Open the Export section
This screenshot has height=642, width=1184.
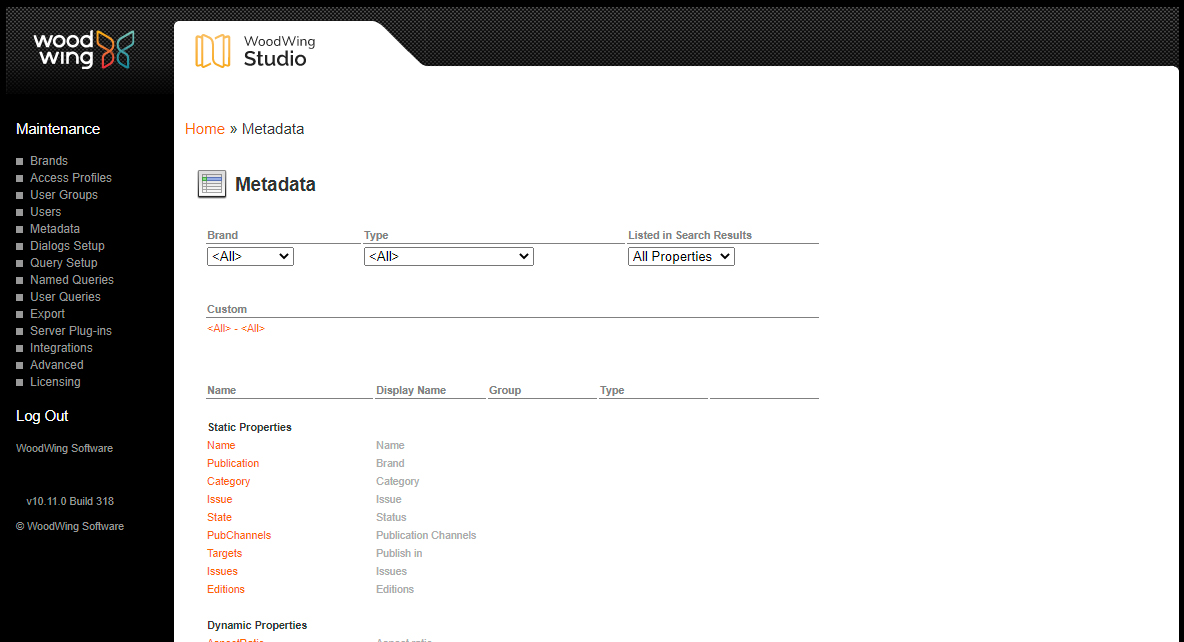click(47, 313)
